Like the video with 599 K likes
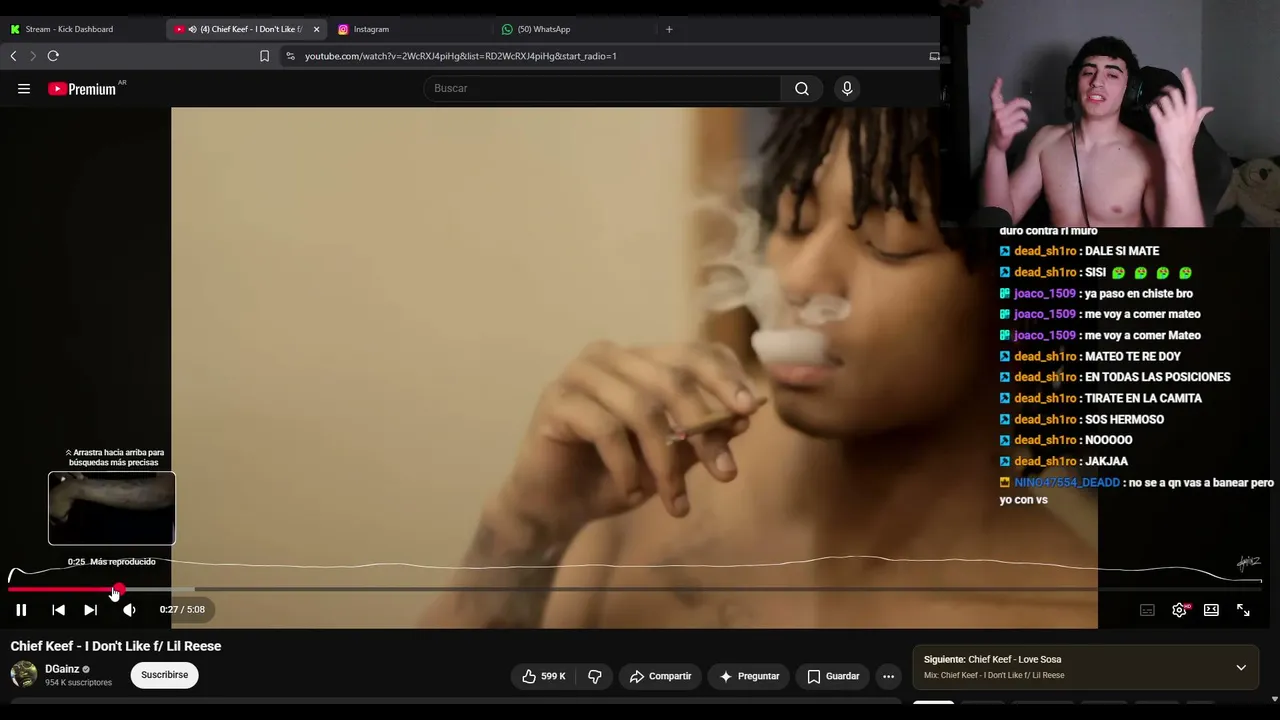This screenshot has width=1280, height=720. [x=543, y=677]
